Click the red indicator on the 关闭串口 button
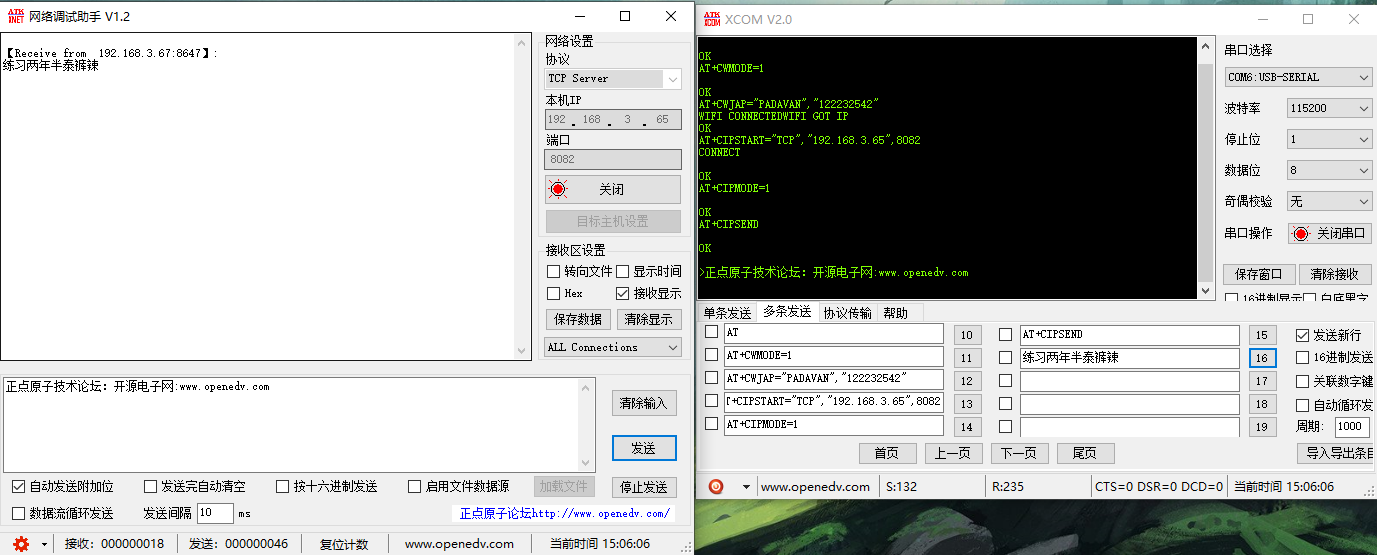The height and width of the screenshot is (555, 1377). coord(1300,233)
